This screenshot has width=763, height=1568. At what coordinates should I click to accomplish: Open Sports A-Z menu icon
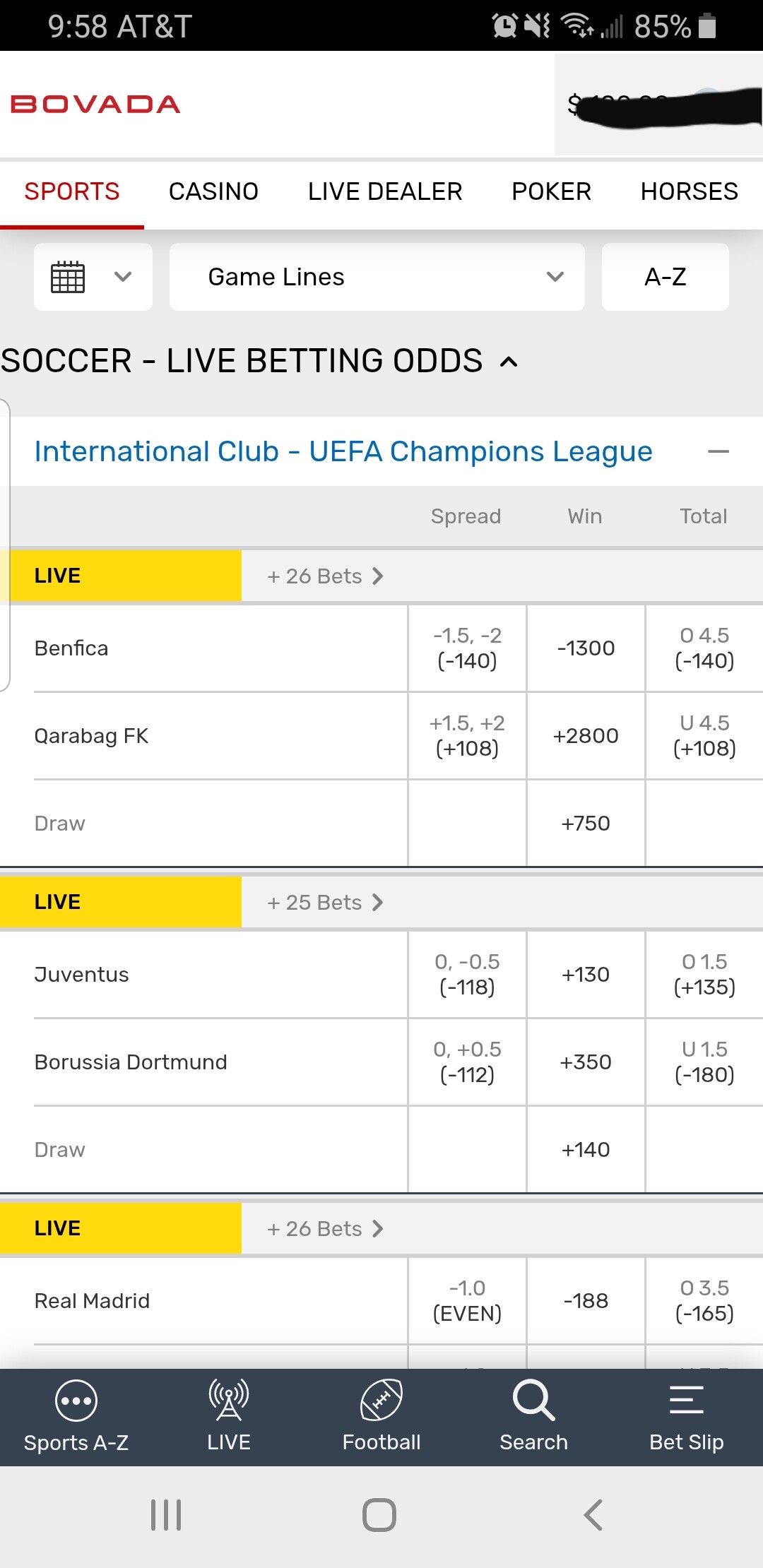coord(76,1400)
